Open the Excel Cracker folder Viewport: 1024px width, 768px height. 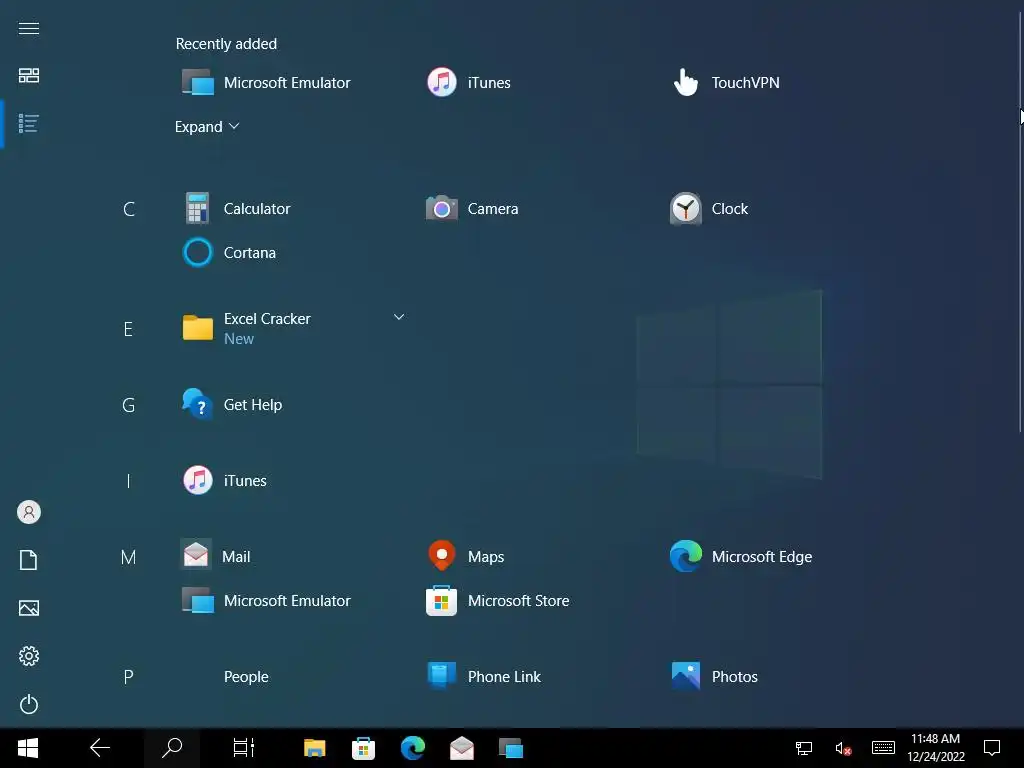coord(246,328)
